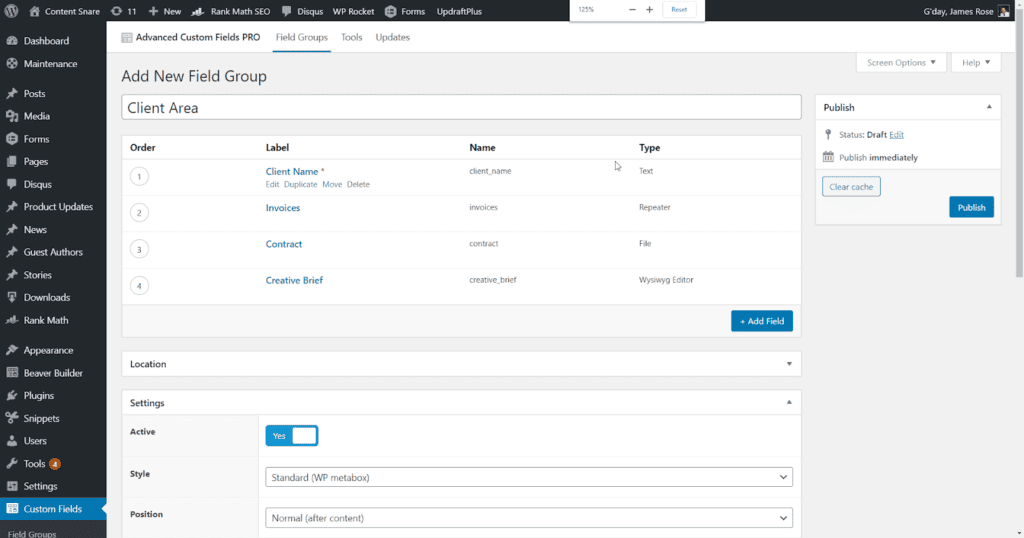
Task: Open the Client Name field label
Action: click(292, 171)
